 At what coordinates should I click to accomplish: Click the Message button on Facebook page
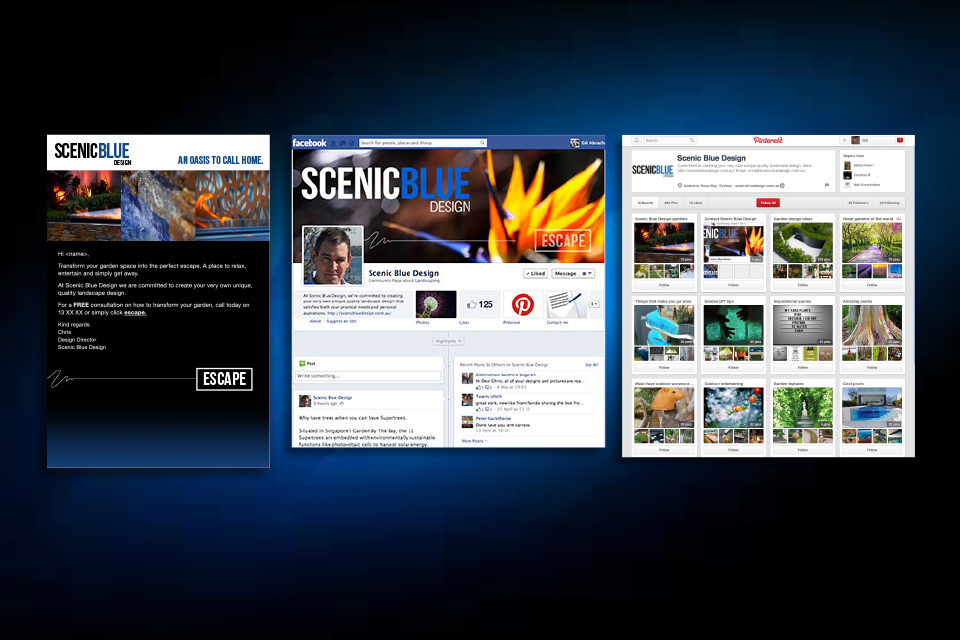(566, 273)
